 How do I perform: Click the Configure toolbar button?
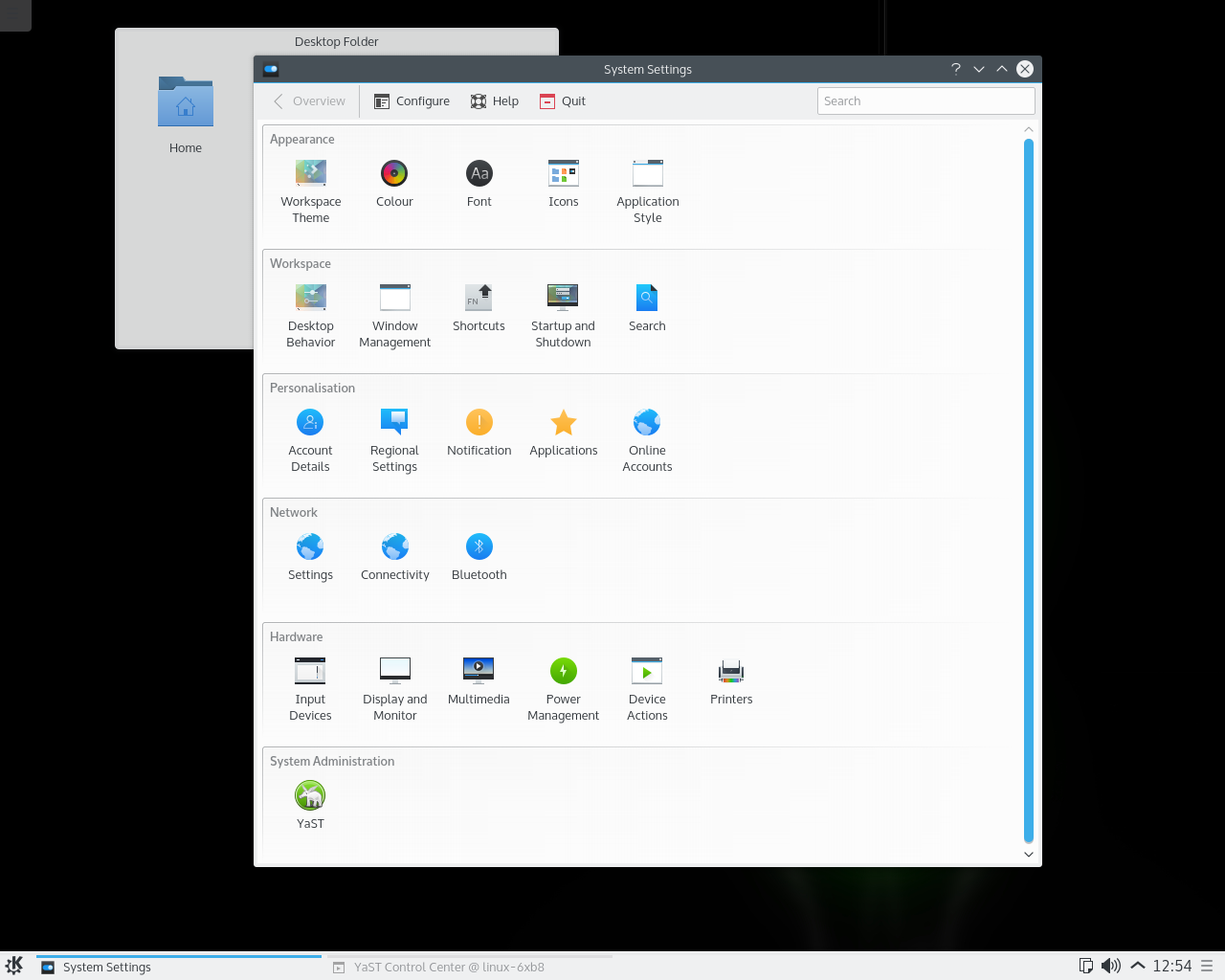pyautogui.click(x=412, y=101)
